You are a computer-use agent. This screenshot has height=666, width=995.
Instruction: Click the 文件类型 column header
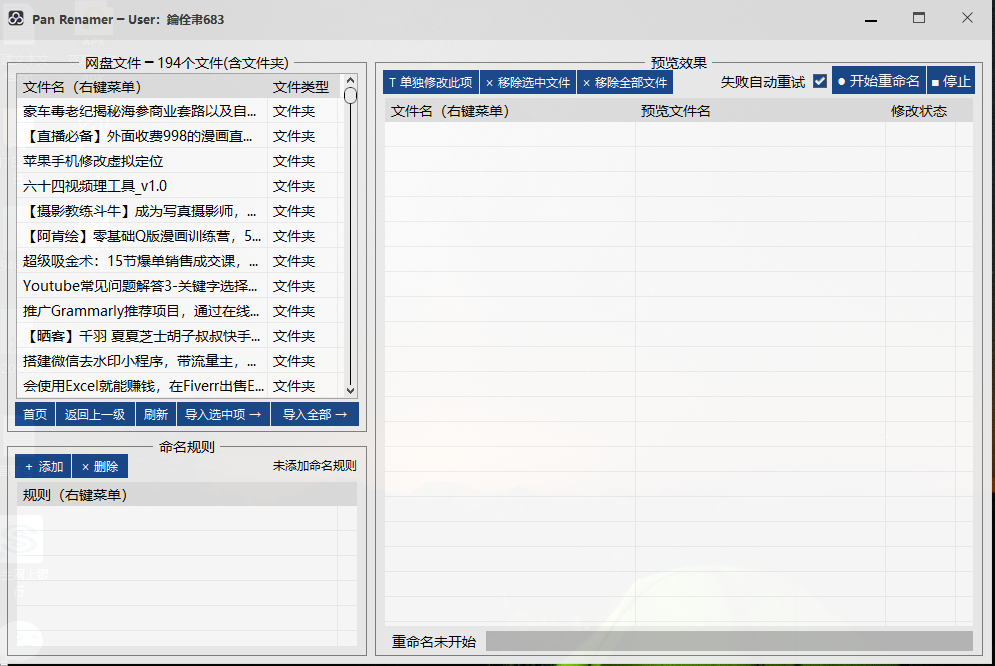(301, 87)
